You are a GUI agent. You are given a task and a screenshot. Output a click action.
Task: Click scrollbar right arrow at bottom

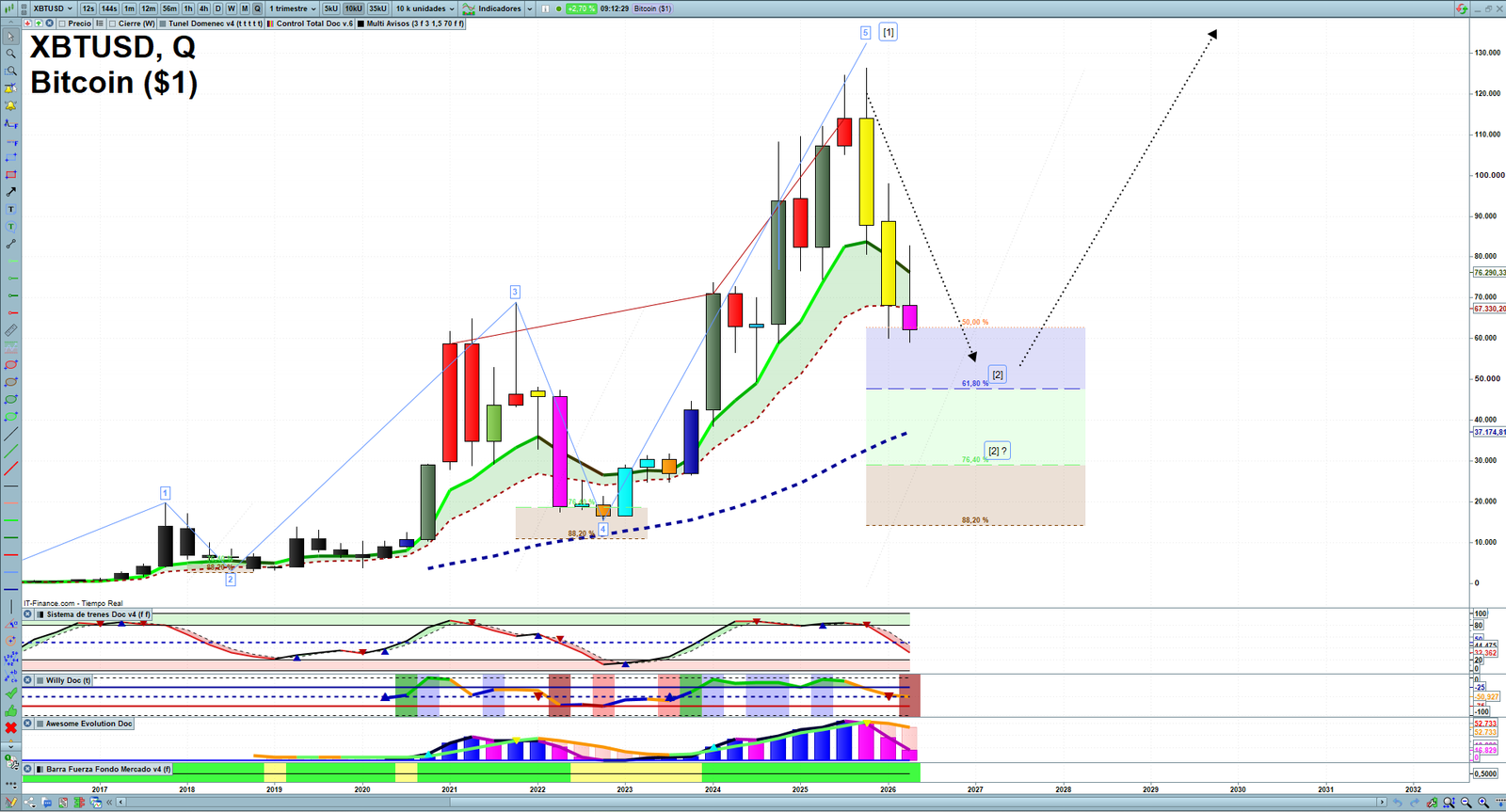[x=1382, y=803]
